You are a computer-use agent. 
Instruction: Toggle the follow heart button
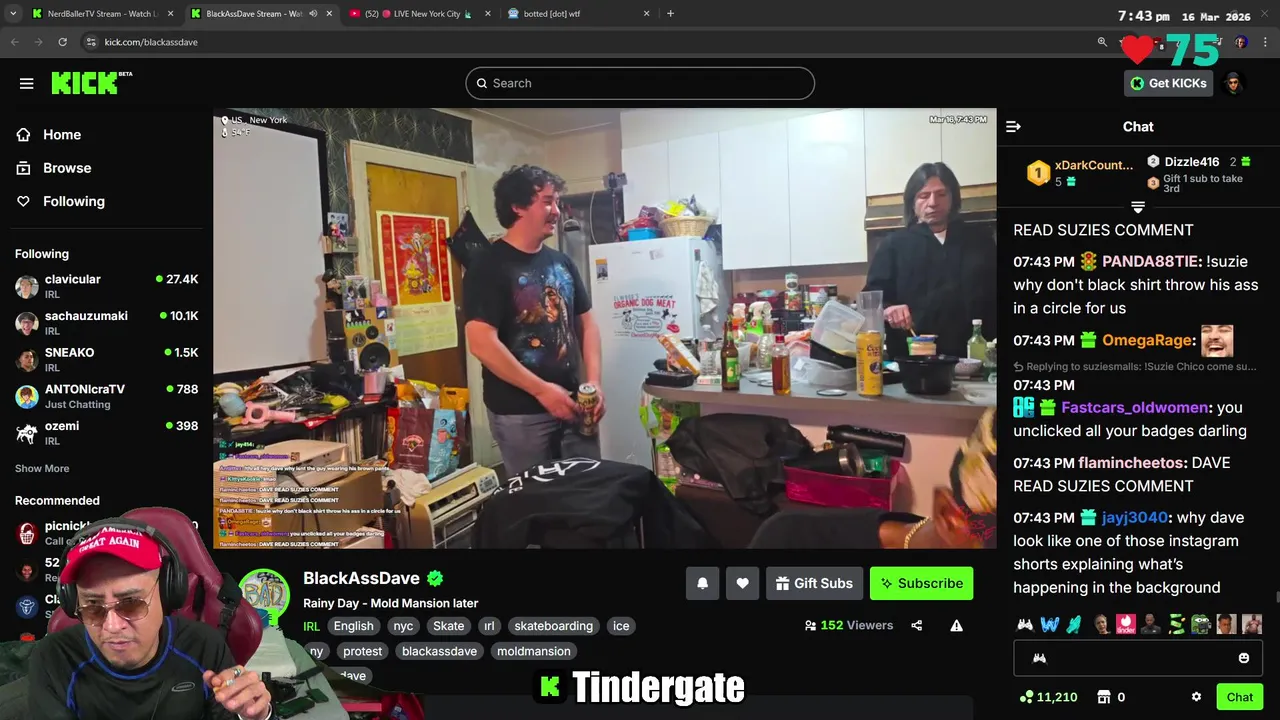click(742, 583)
